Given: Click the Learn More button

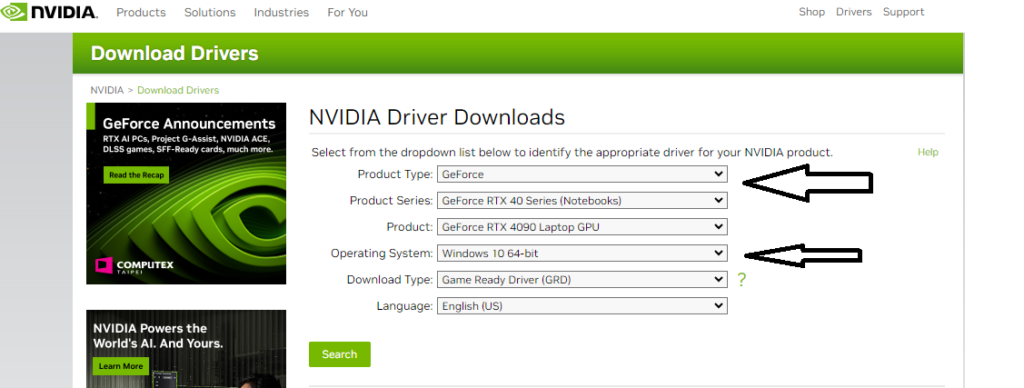Looking at the screenshot, I should point(121,366).
